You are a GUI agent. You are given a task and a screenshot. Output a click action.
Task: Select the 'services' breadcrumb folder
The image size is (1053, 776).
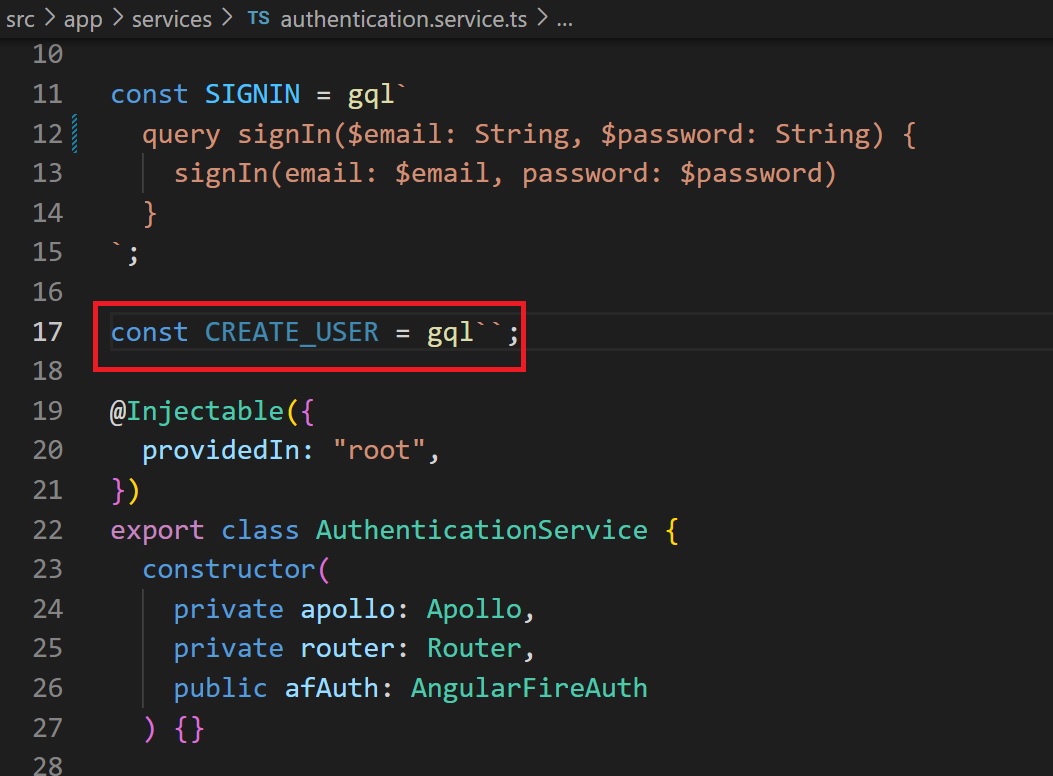[x=171, y=19]
